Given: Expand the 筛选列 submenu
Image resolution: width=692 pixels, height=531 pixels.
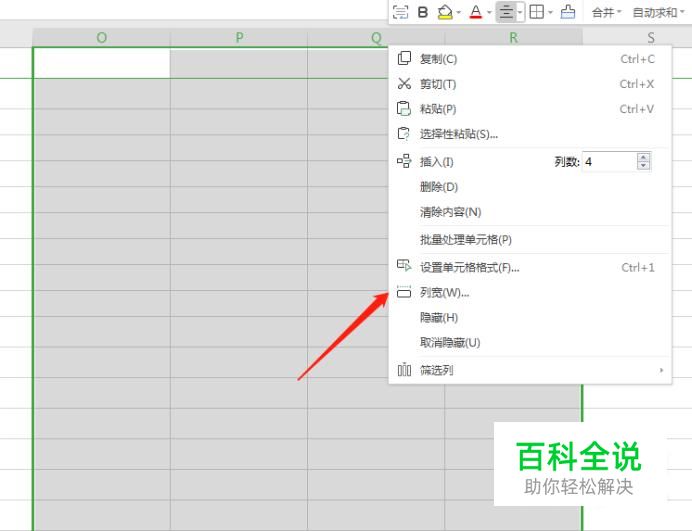Looking at the screenshot, I should click(x=530, y=370).
